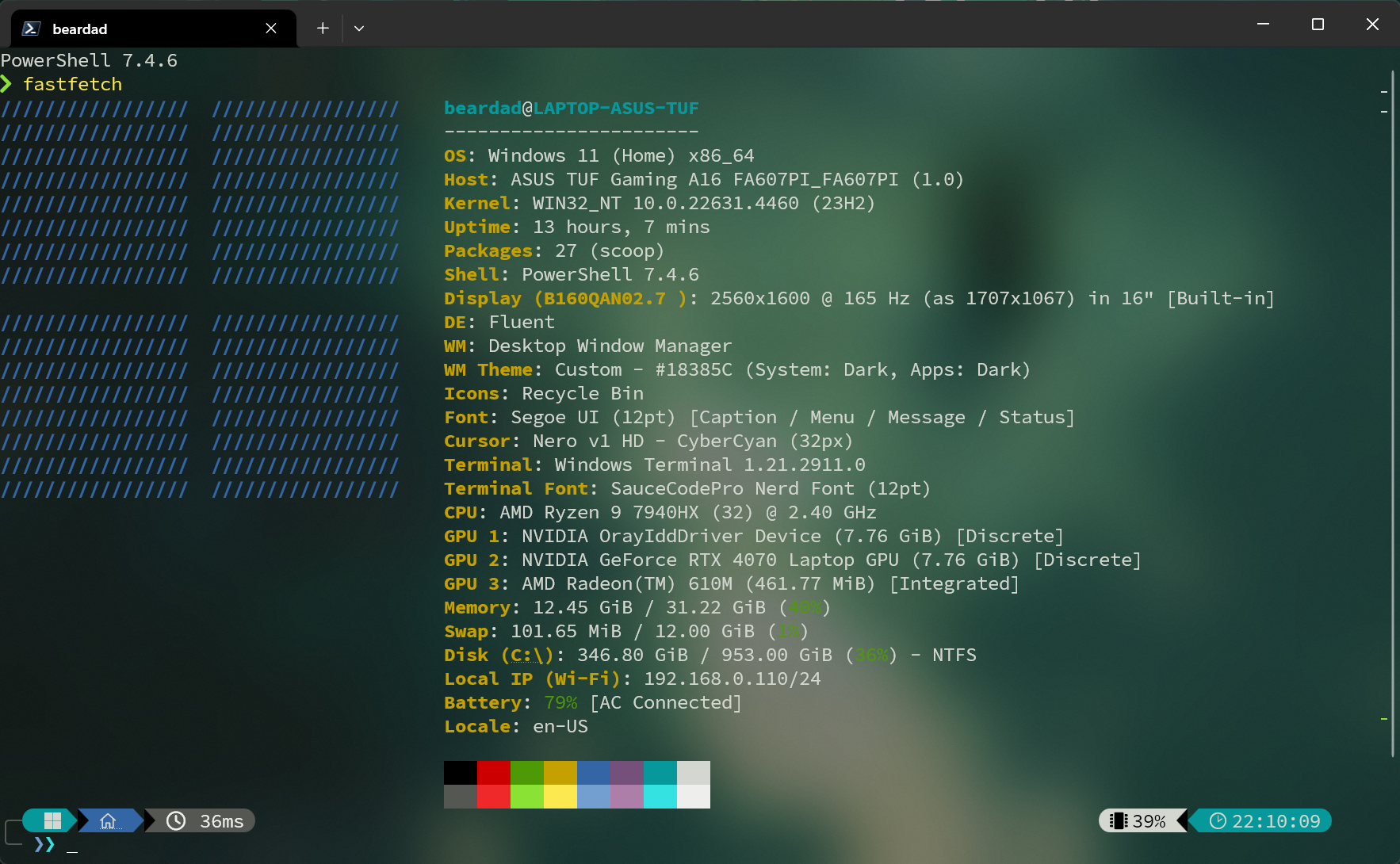Click the 'PowerShell 7.4.6' header line
The width and height of the screenshot is (1400, 864).
click(89, 60)
